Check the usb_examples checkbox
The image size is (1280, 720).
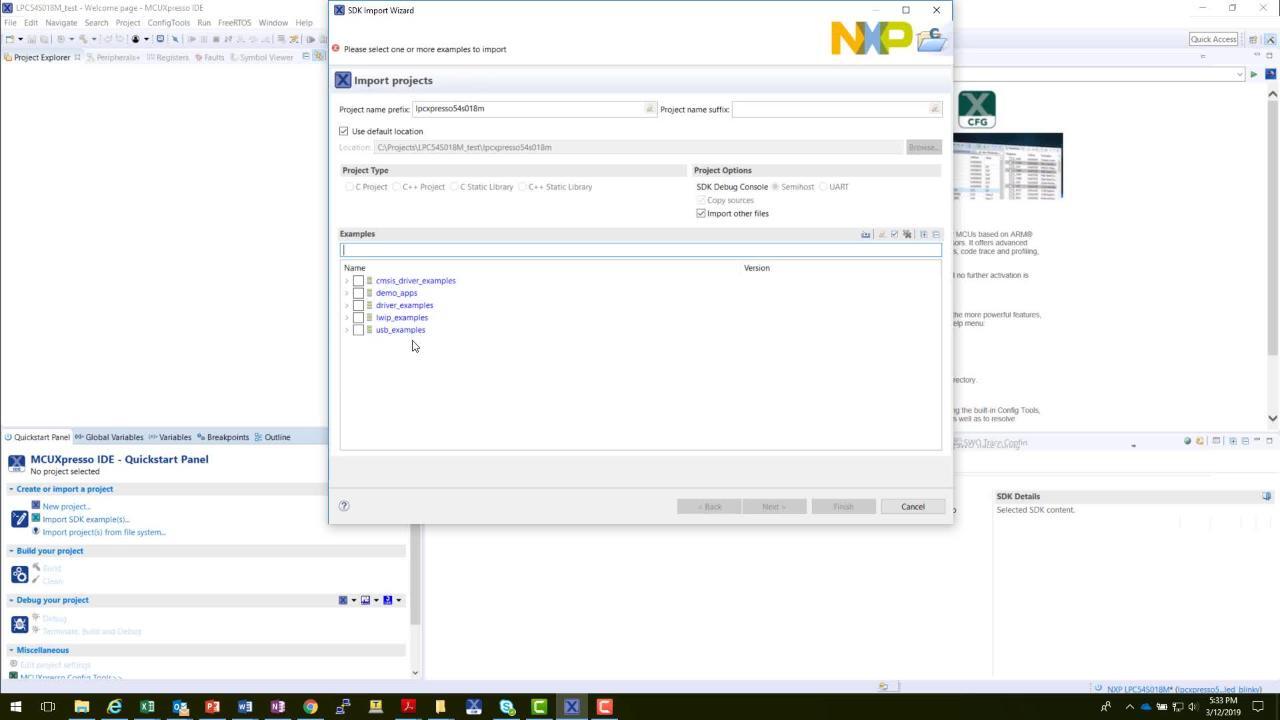pyautogui.click(x=358, y=330)
